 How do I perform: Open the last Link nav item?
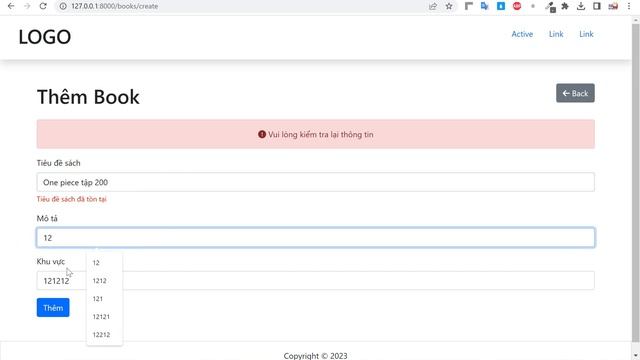coord(586,34)
